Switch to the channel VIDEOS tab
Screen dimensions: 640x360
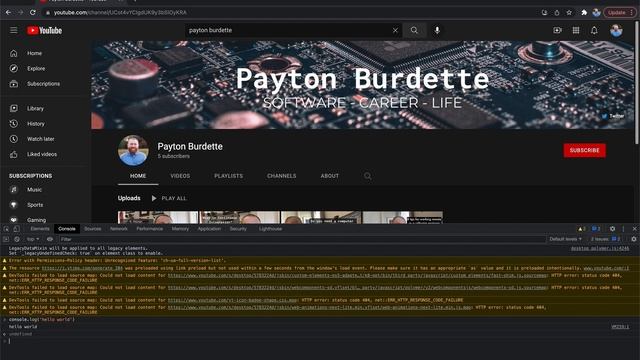click(180, 176)
